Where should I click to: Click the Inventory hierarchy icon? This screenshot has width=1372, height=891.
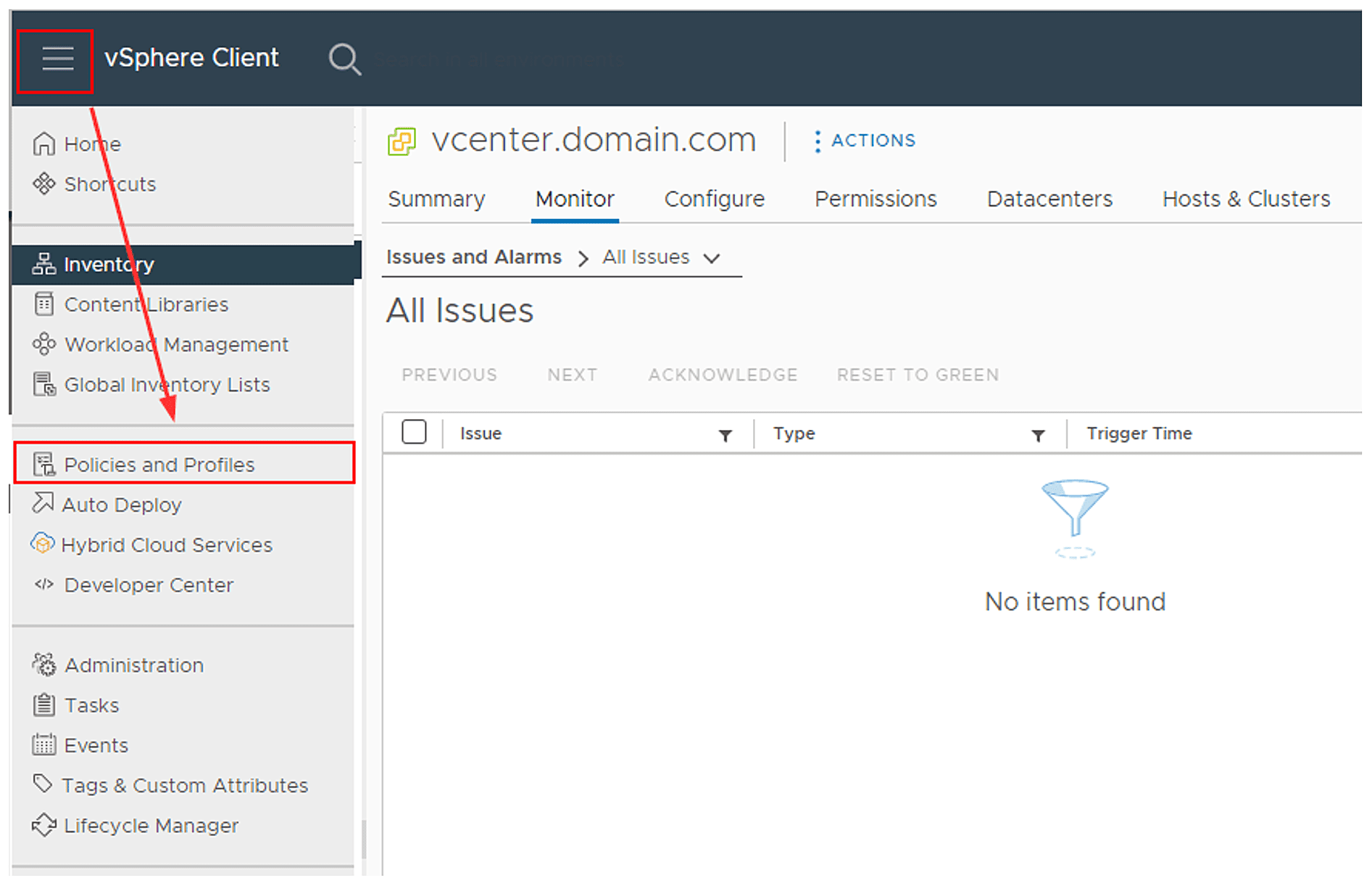(43, 264)
